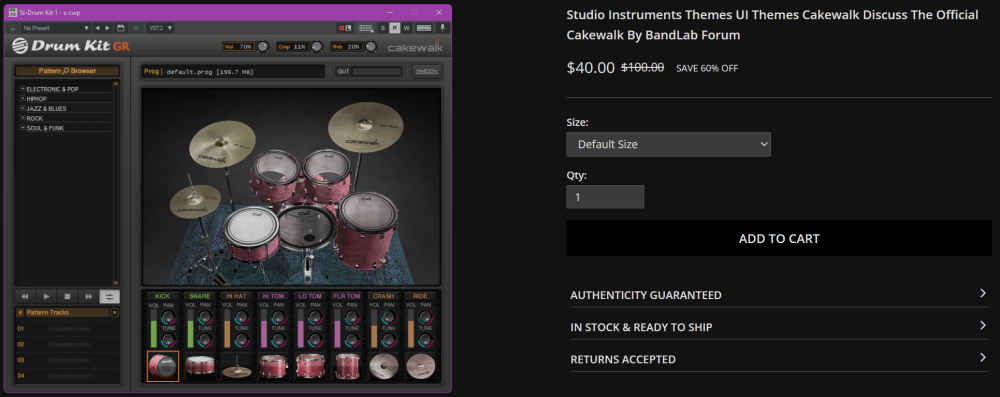Toggle the R automation read button
Viewport: 1000px width, 397px height.
coord(395,28)
